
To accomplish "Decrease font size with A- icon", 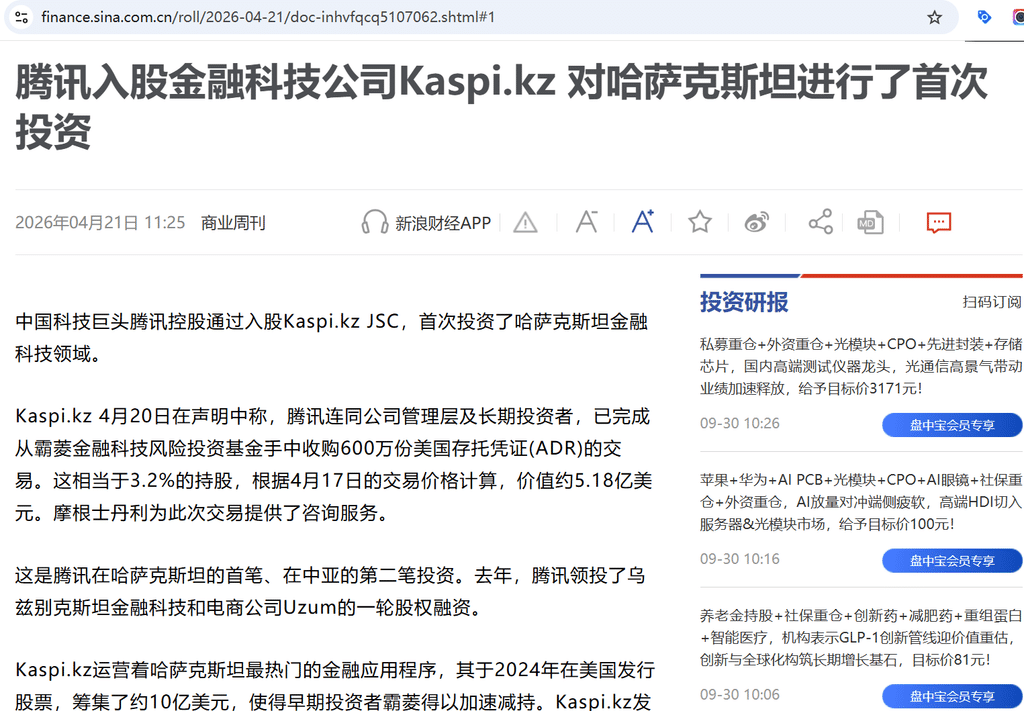I will 586,222.
